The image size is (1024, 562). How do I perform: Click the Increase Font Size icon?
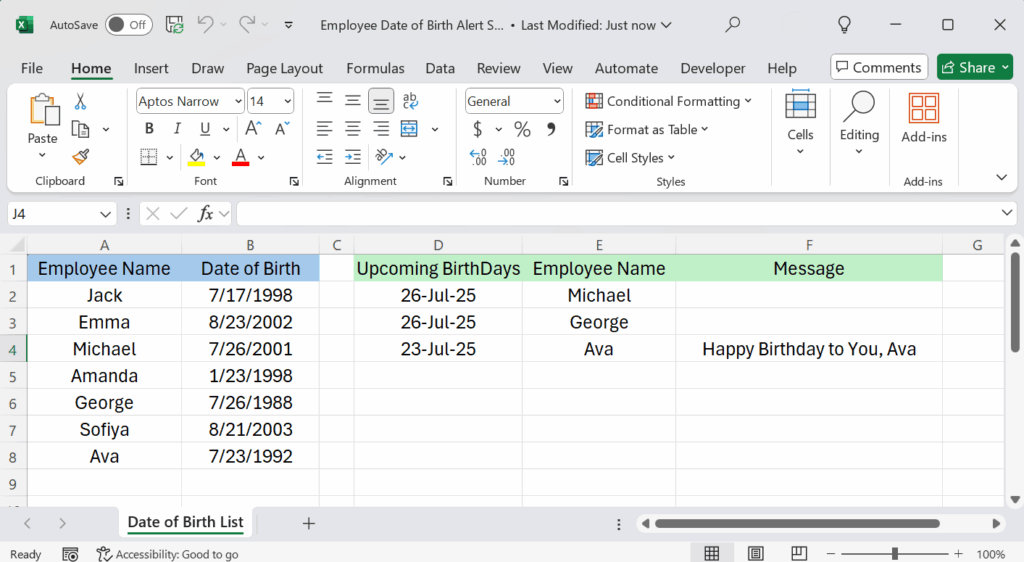[x=254, y=129]
